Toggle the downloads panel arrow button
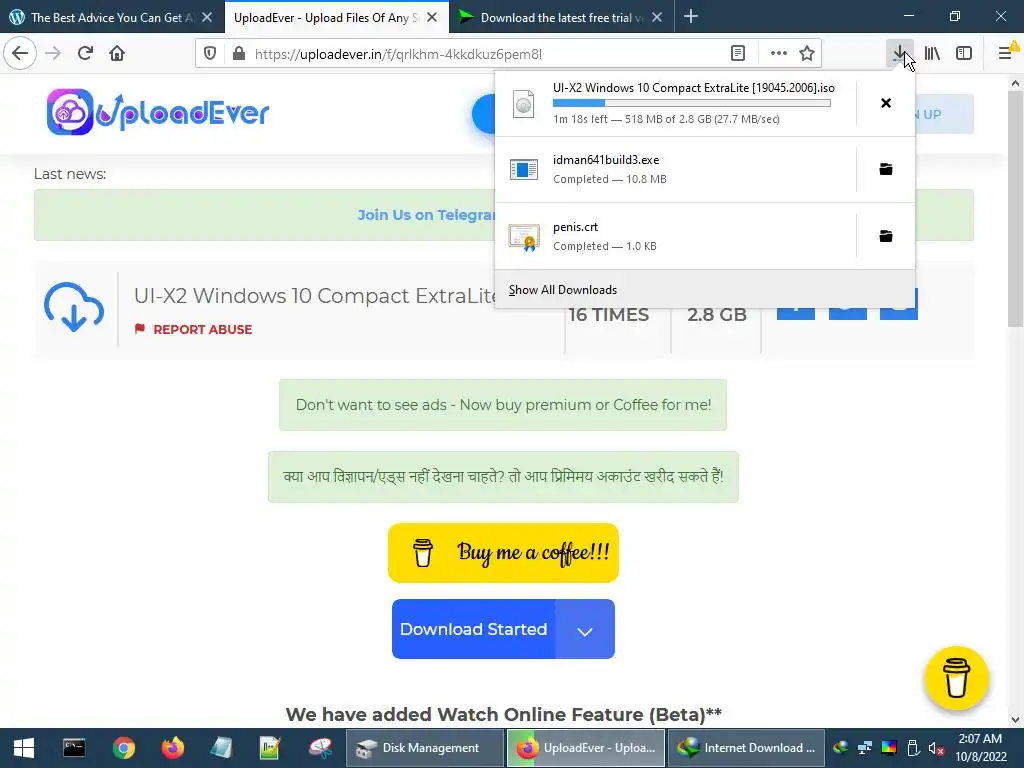Viewport: 1024px width, 768px height. coord(899,54)
